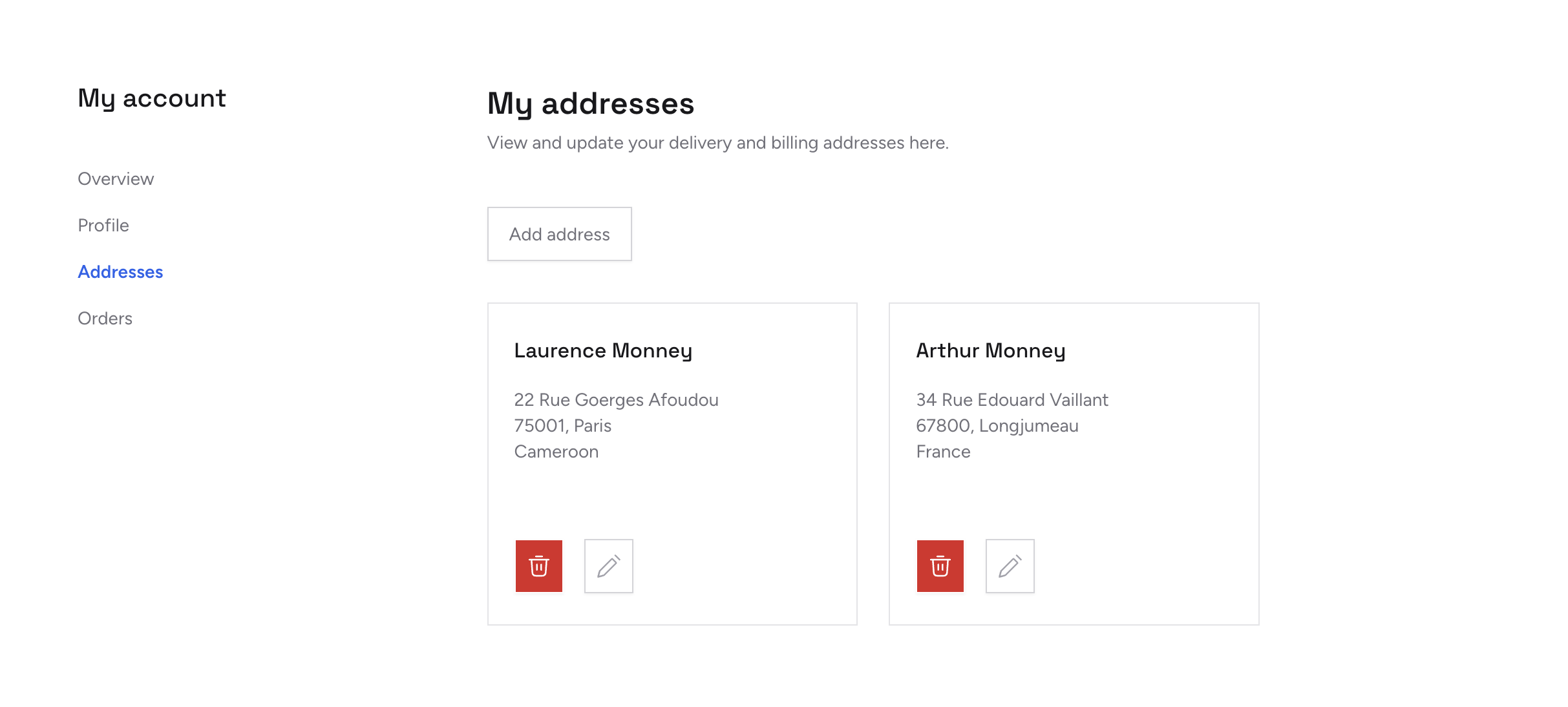Screen dimensions: 1568x707
Task: Click the delivery and billing description text
Action: pos(717,143)
